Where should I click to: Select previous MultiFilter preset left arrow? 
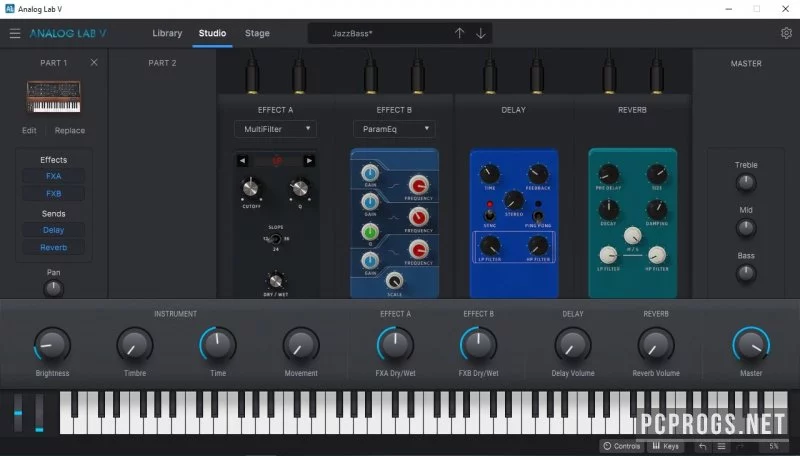pos(242,161)
